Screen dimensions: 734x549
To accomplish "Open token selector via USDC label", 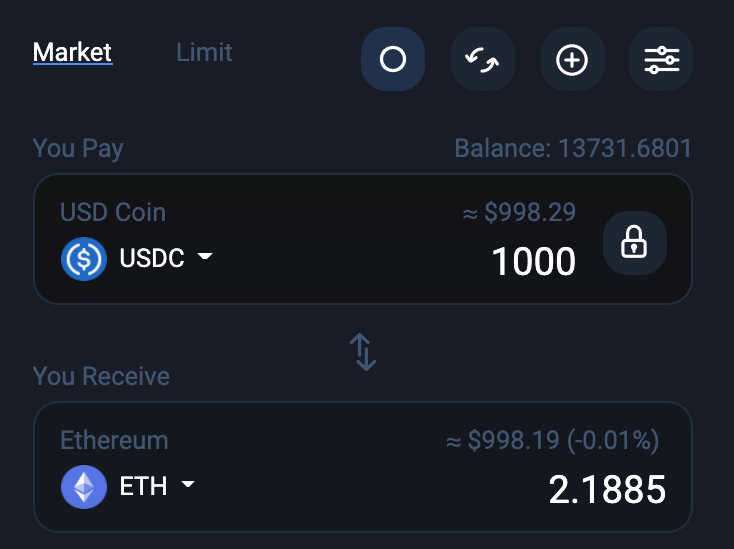I will coord(152,258).
